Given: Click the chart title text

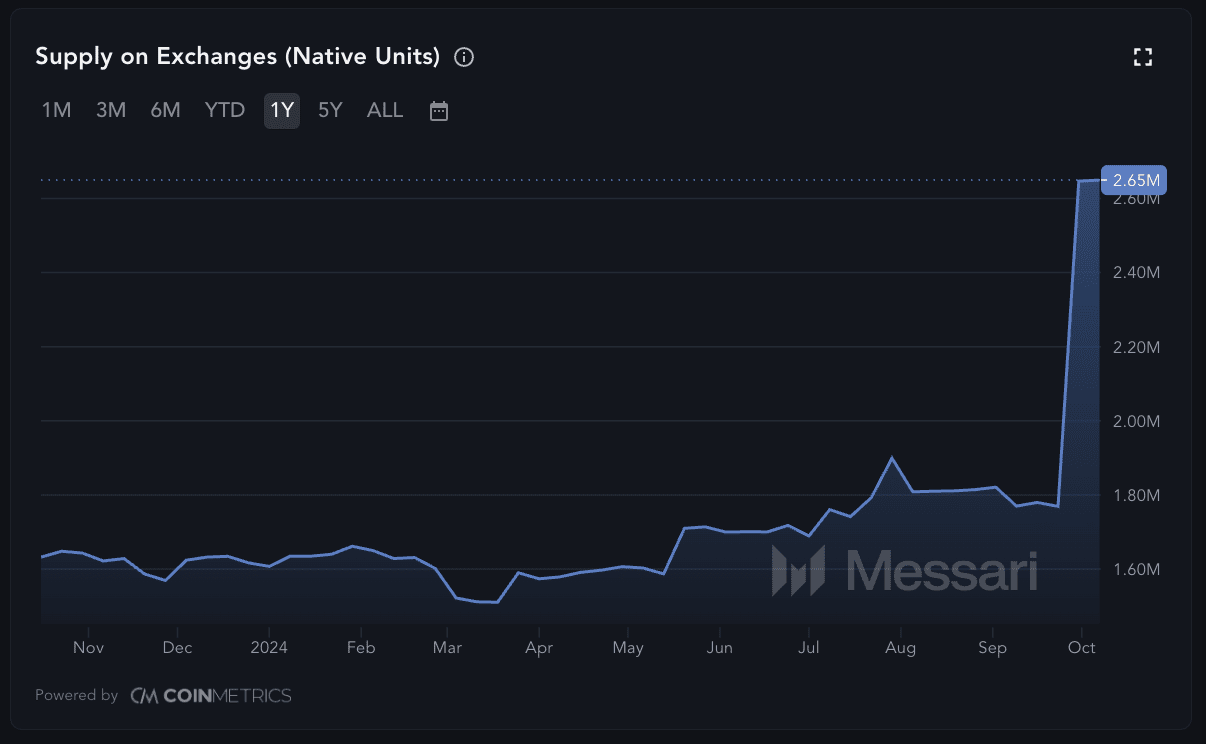Looking at the screenshot, I should click(x=238, y=57).
